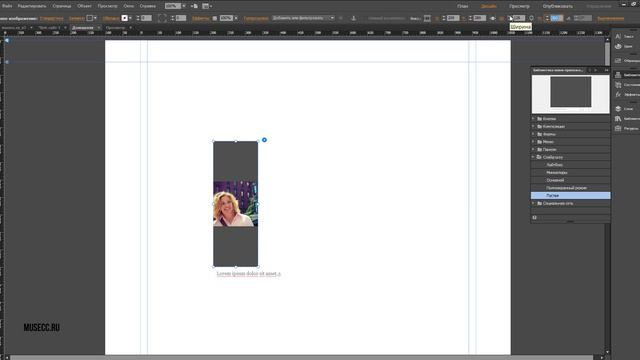
Task: Expand the Panels folder
Action: pyautogui.click(x=533, y=149)
